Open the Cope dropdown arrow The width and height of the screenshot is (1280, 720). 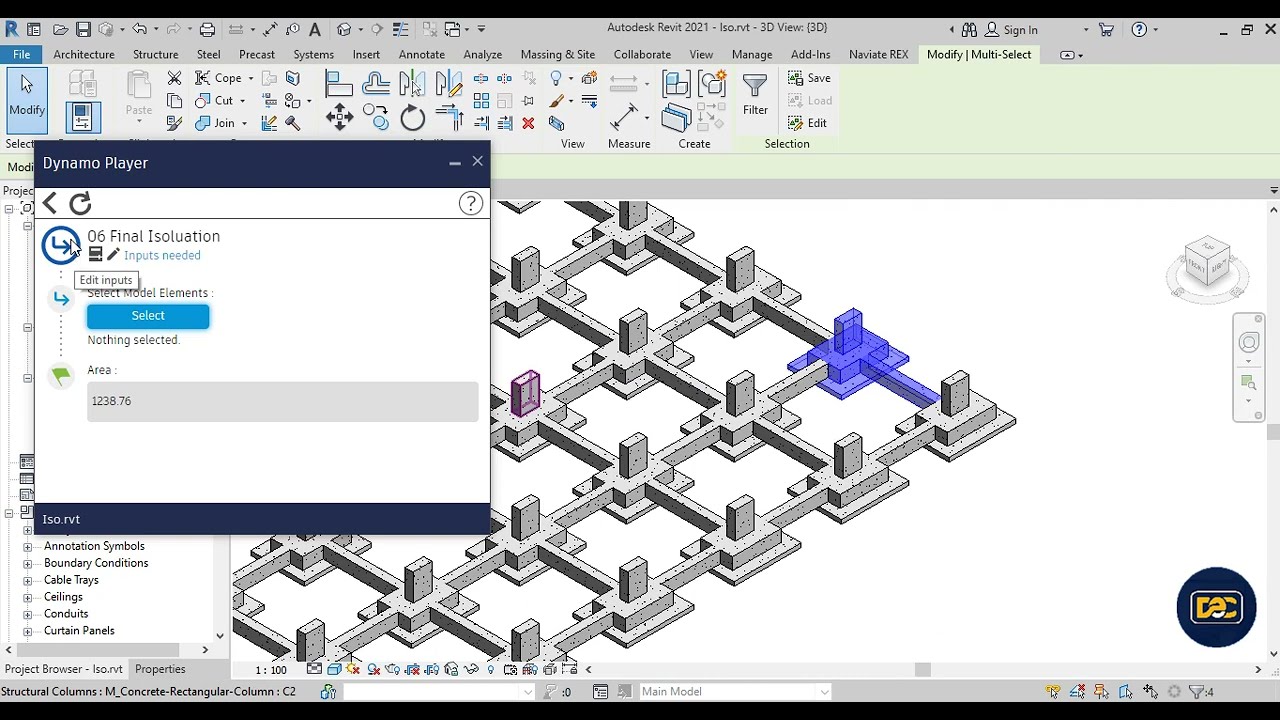(251, 78)
